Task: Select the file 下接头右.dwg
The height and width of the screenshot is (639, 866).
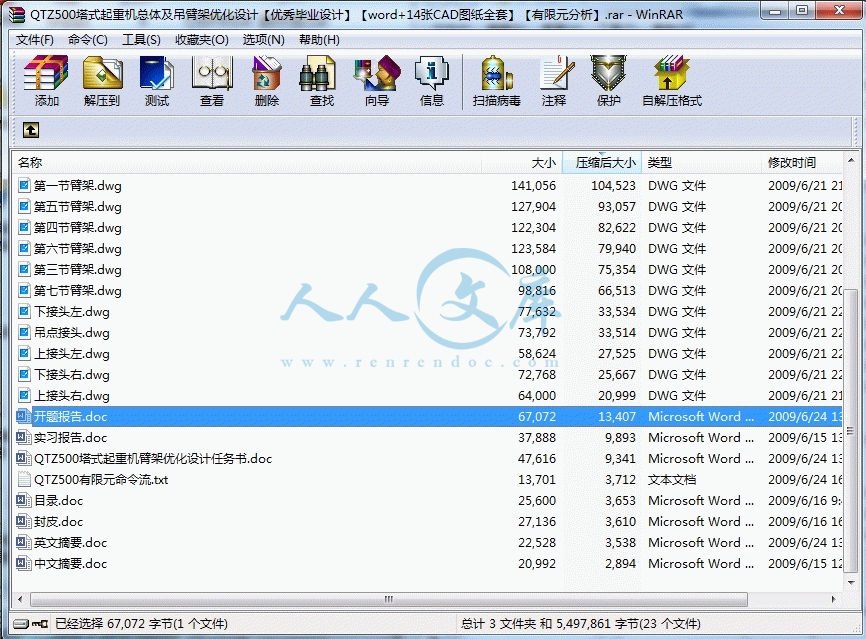Action: pos(72,374)
